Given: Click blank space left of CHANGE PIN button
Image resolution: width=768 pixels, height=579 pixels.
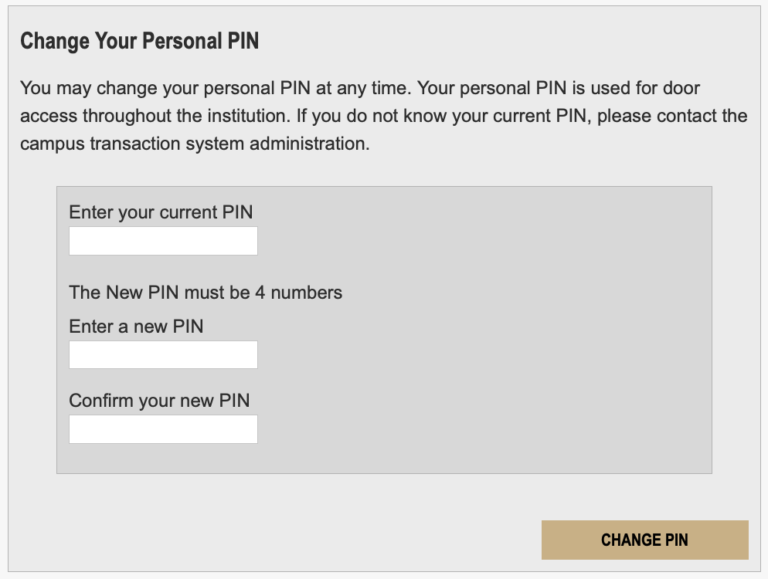Looking at the screenshot, I should click(x=300, y=540).
